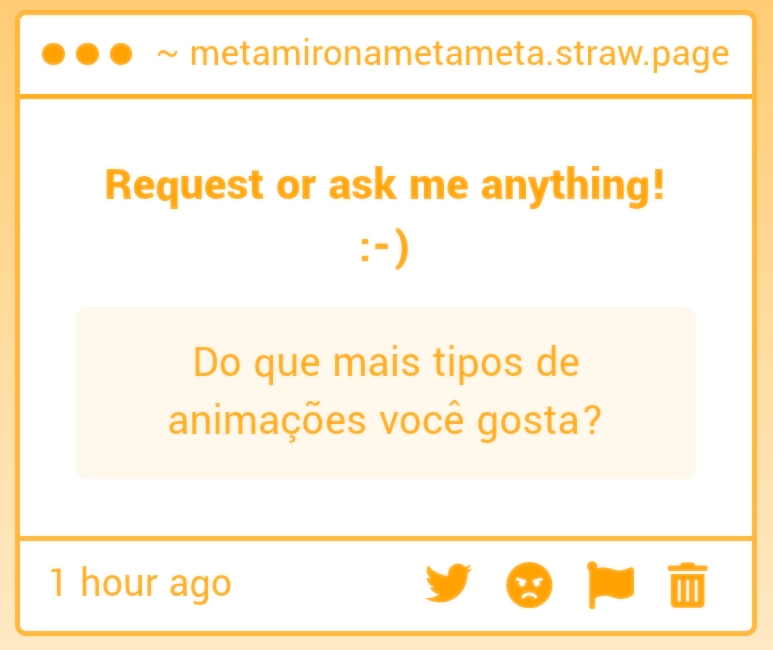Click the tilde symbol before the URL
This screenshot has width=773, height=650.
point(168,55)
